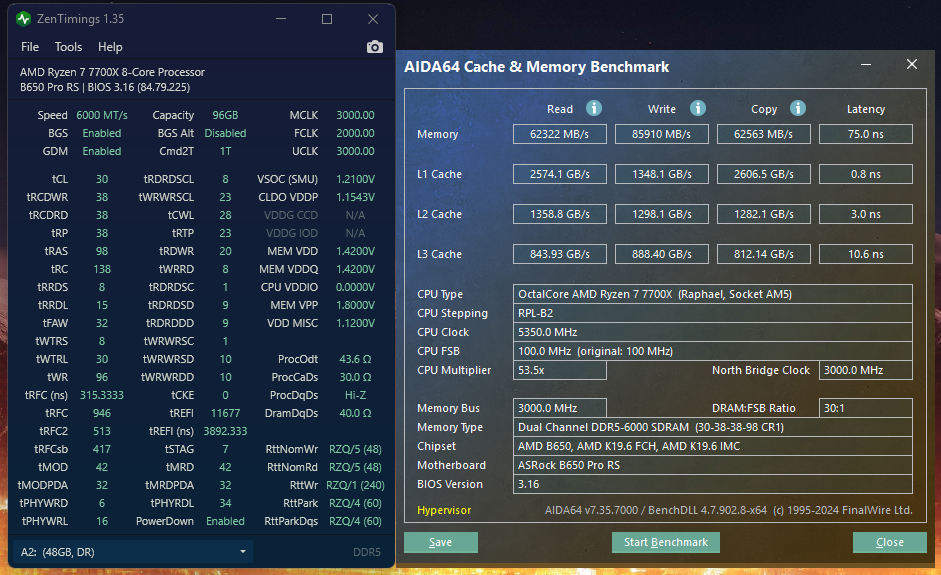941x575 pixels.
Task: Click the L2 Cache Read value 1358.8 GB/s
Action: point(560,214)
